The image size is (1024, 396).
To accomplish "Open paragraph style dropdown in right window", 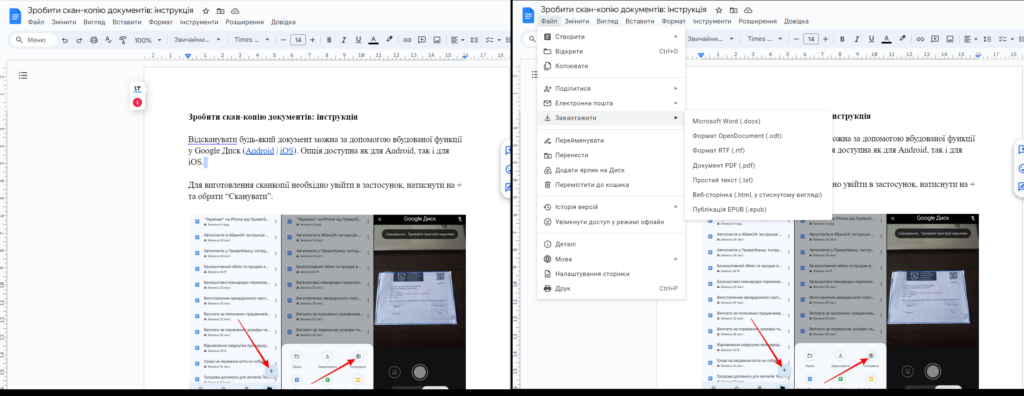I will point(711,40).
